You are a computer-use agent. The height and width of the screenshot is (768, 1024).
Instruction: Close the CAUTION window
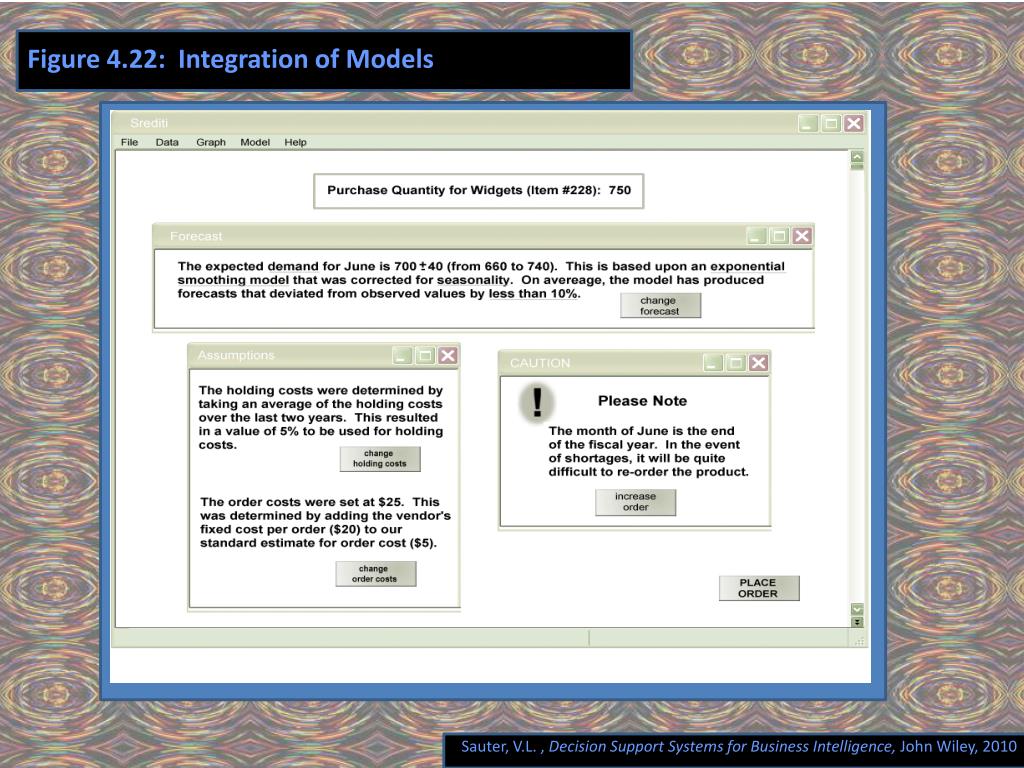pyautogui.click(x=758, y=362)
